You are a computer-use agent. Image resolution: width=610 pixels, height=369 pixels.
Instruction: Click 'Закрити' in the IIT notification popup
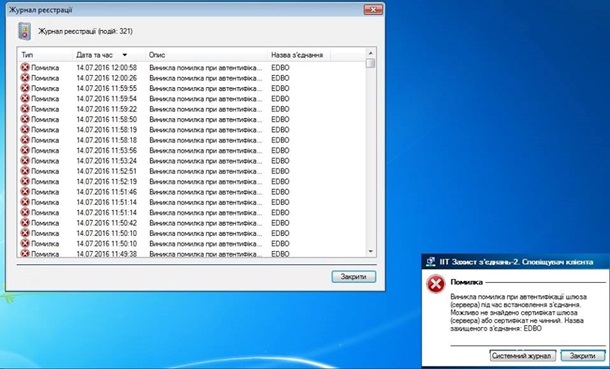pos(582,356)
